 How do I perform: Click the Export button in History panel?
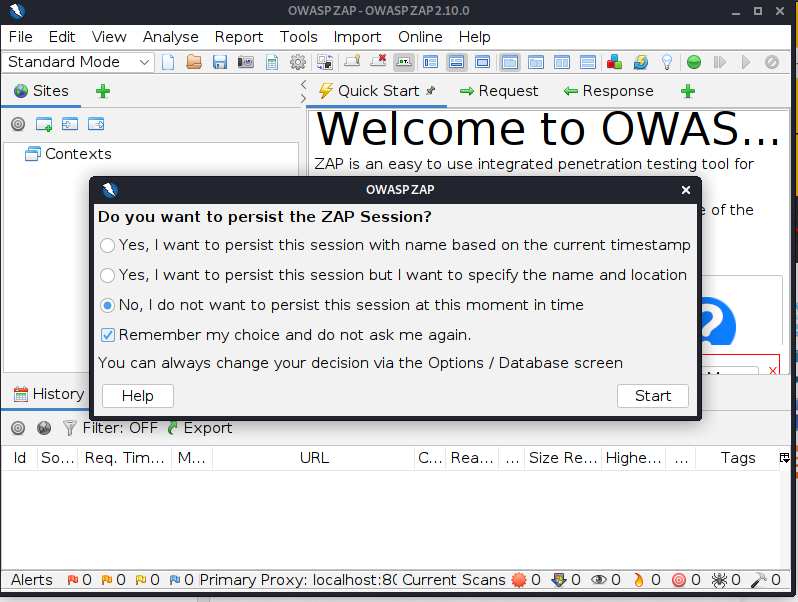coord(200,428)
